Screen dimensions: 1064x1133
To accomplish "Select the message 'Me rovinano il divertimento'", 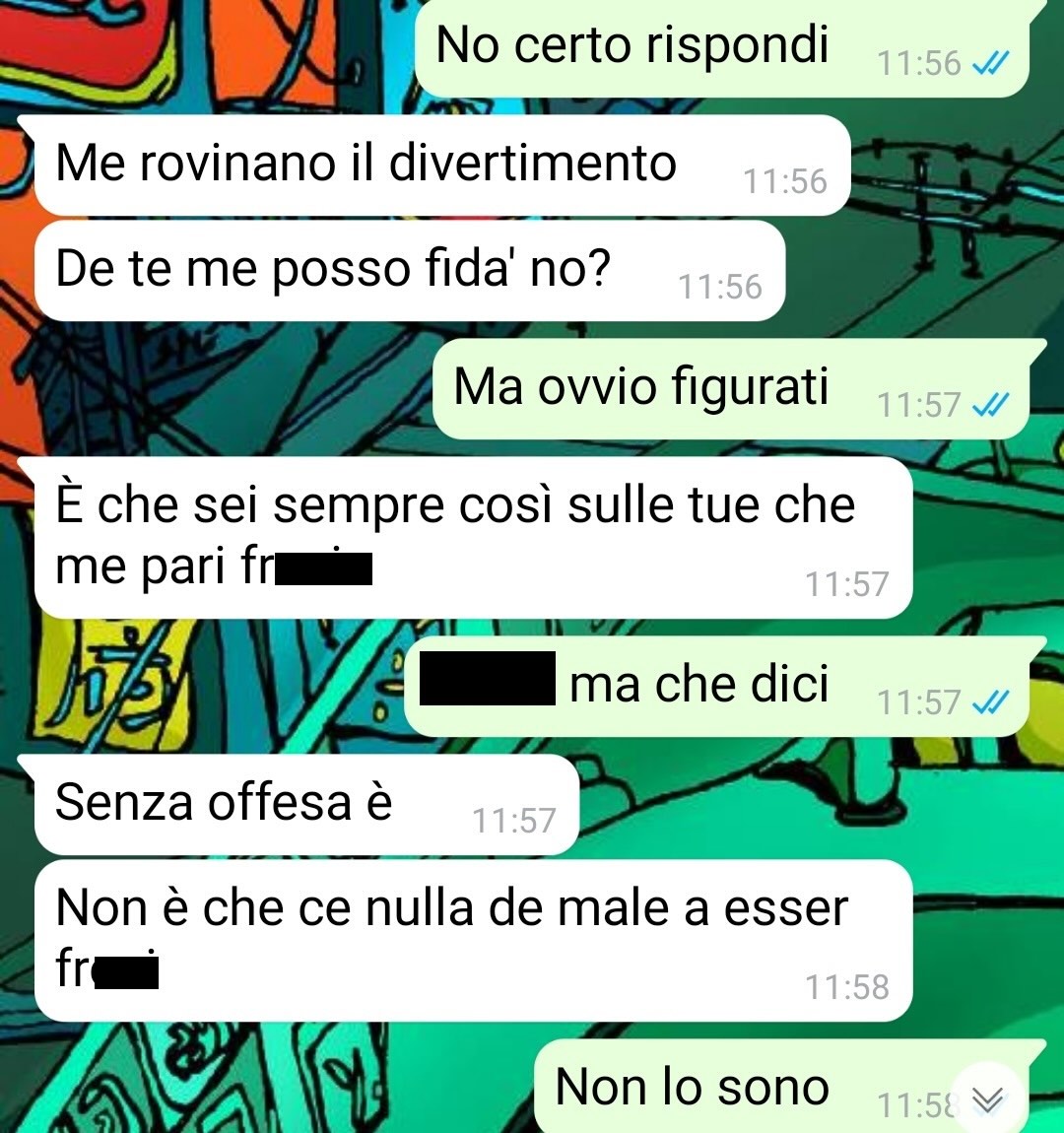I will pyautogui.click(x=440, y=165).
